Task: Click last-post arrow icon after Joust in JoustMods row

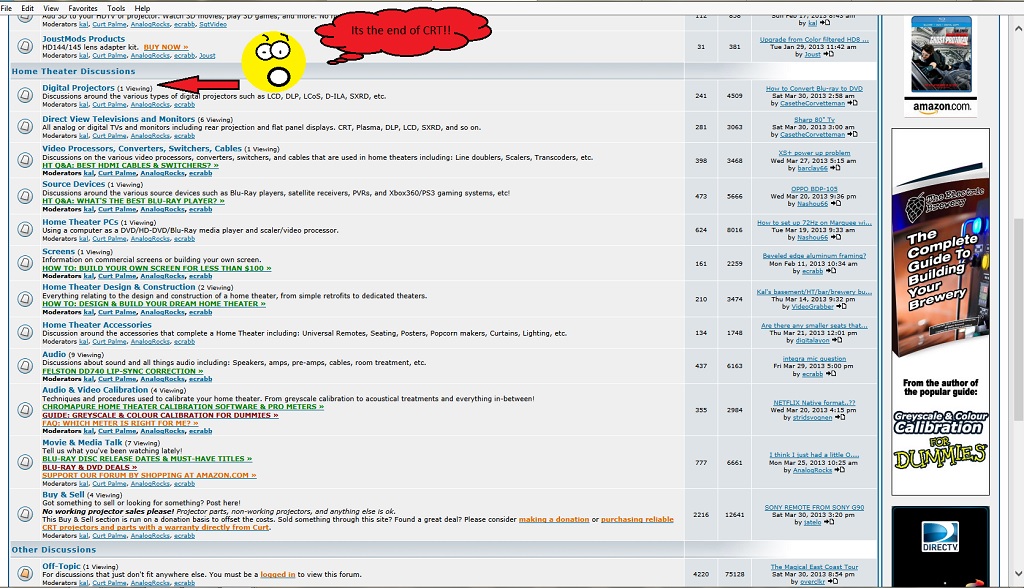Action: 829,54
